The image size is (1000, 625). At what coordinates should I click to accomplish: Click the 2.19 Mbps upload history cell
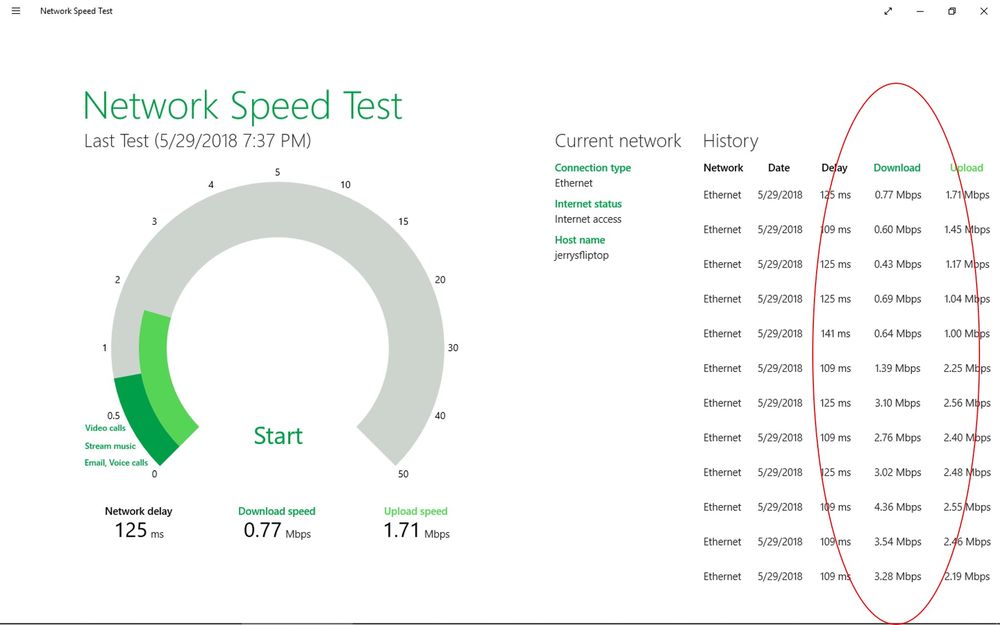point(967,577)
